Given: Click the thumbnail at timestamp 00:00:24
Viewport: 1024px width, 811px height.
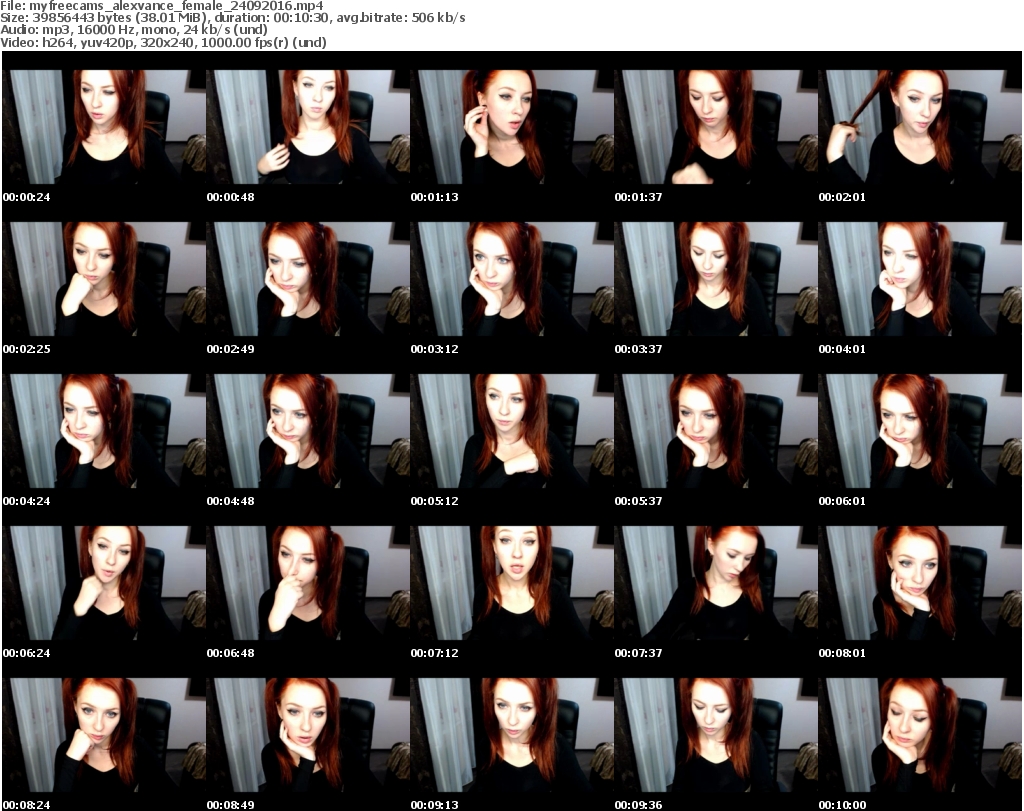Looking at the screenshot, I should pos(103,127).
